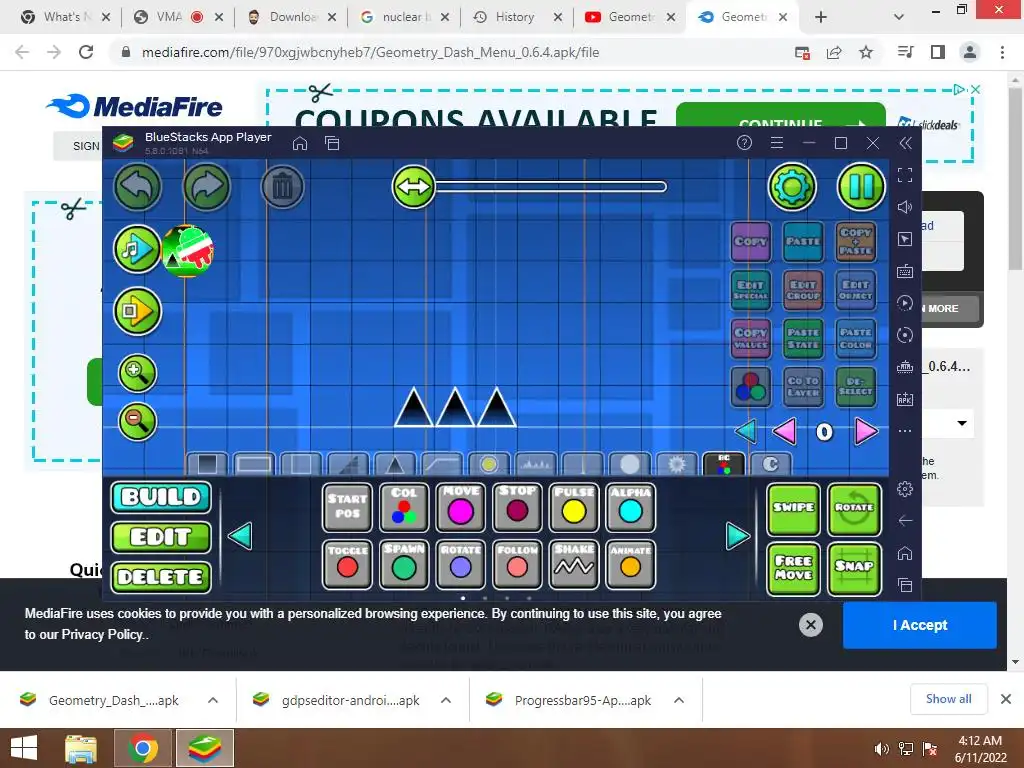The width and height of the screenshot is (1024, 768).
Task: Select the Edit mode tab
Action: [161, 537]
